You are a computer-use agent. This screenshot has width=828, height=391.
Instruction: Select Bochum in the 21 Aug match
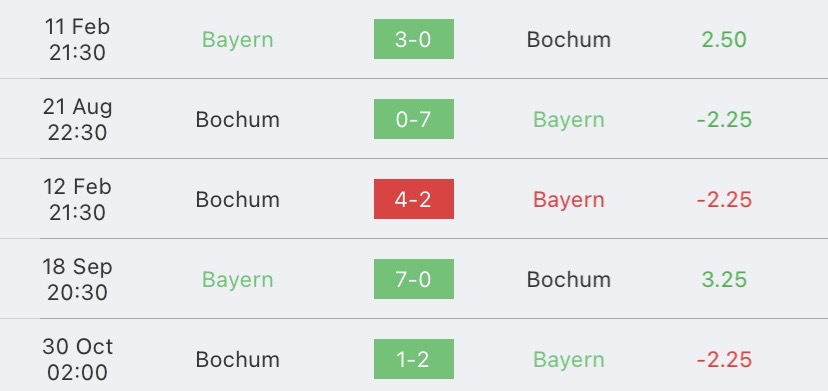pos(238,119)
